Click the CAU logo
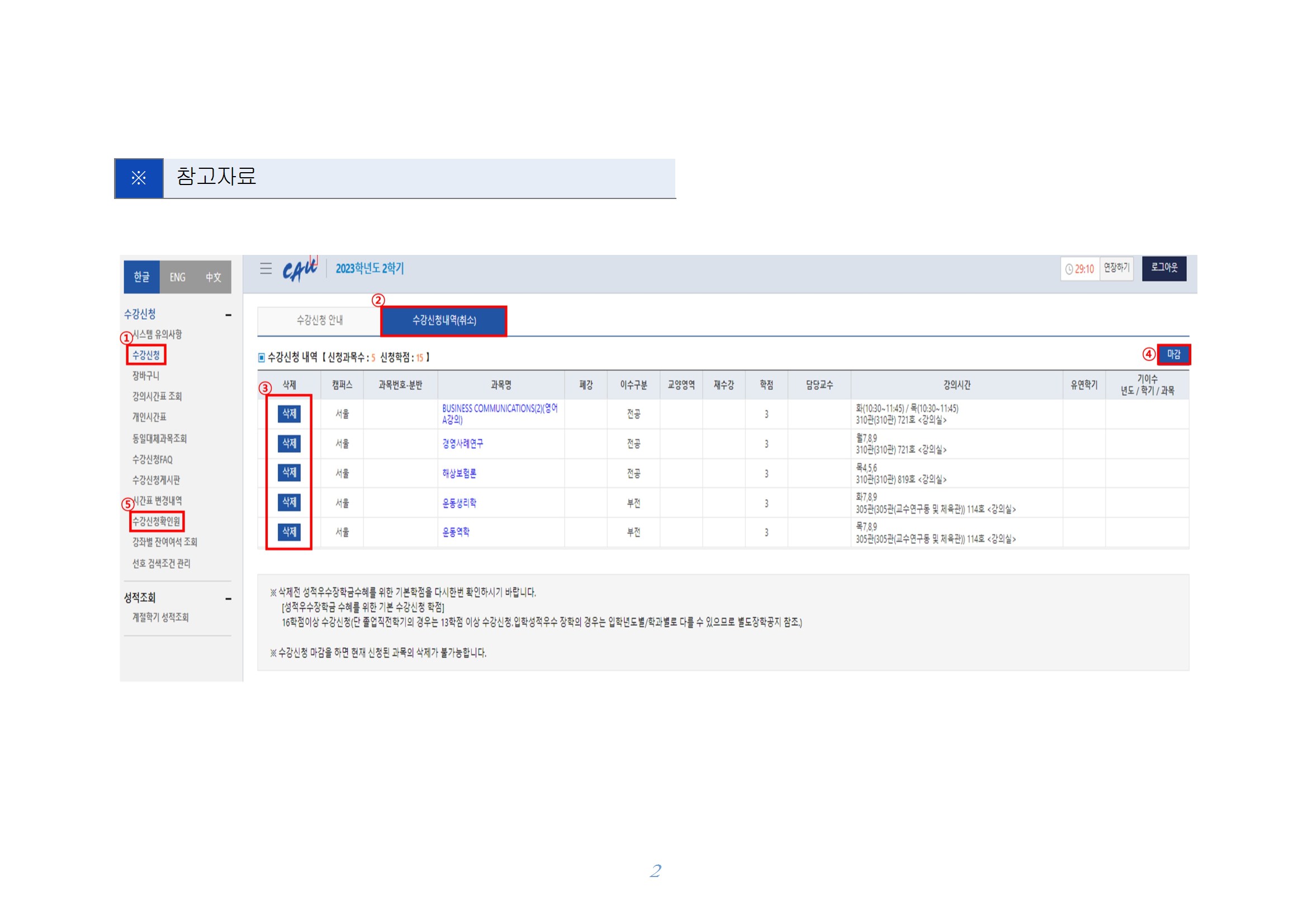The height and width of the screenshot is (924, 1307). 300,269
